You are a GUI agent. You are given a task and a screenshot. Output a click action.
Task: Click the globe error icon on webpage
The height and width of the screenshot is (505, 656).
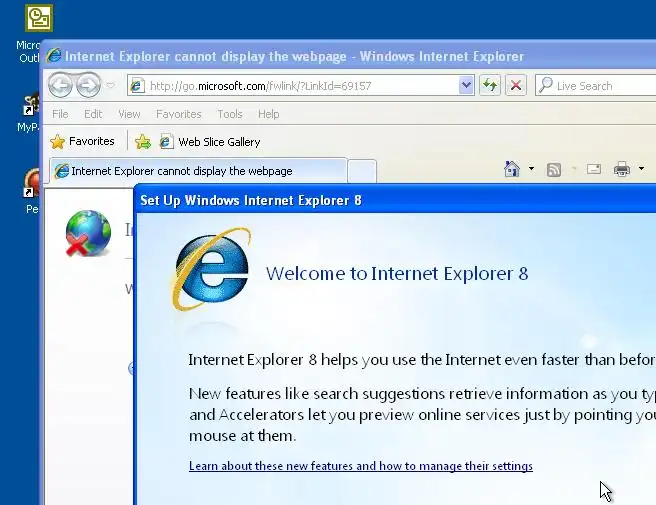[x=88, y=233]
